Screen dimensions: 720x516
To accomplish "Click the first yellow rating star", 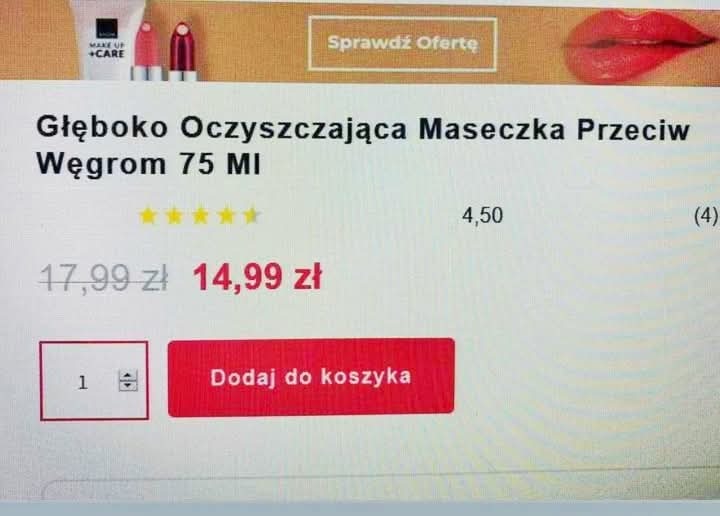I will [148, 216].
